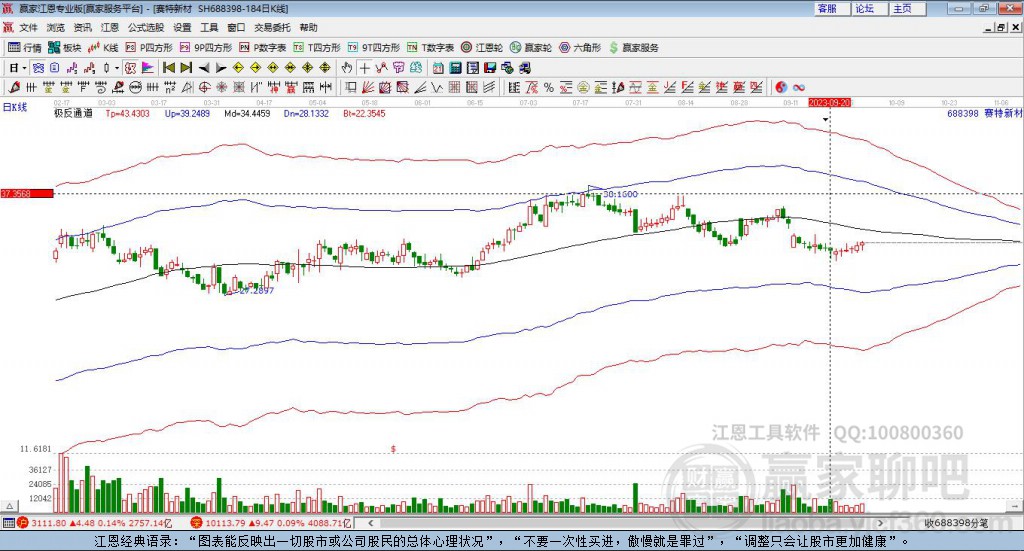This screenshot has width=1024, height=551.
Task: Open the P数字表 number table
Action: [263, 48]
